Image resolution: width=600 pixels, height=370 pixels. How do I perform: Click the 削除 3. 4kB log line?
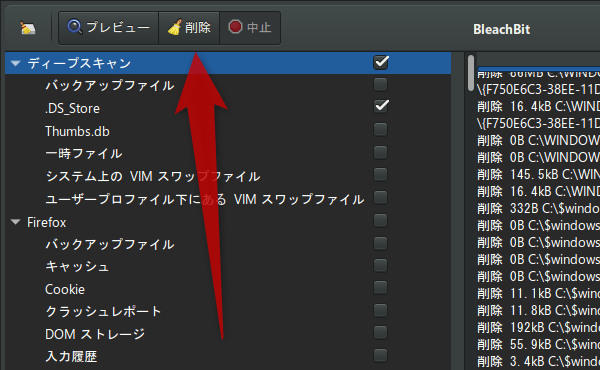tap(538, 361)
